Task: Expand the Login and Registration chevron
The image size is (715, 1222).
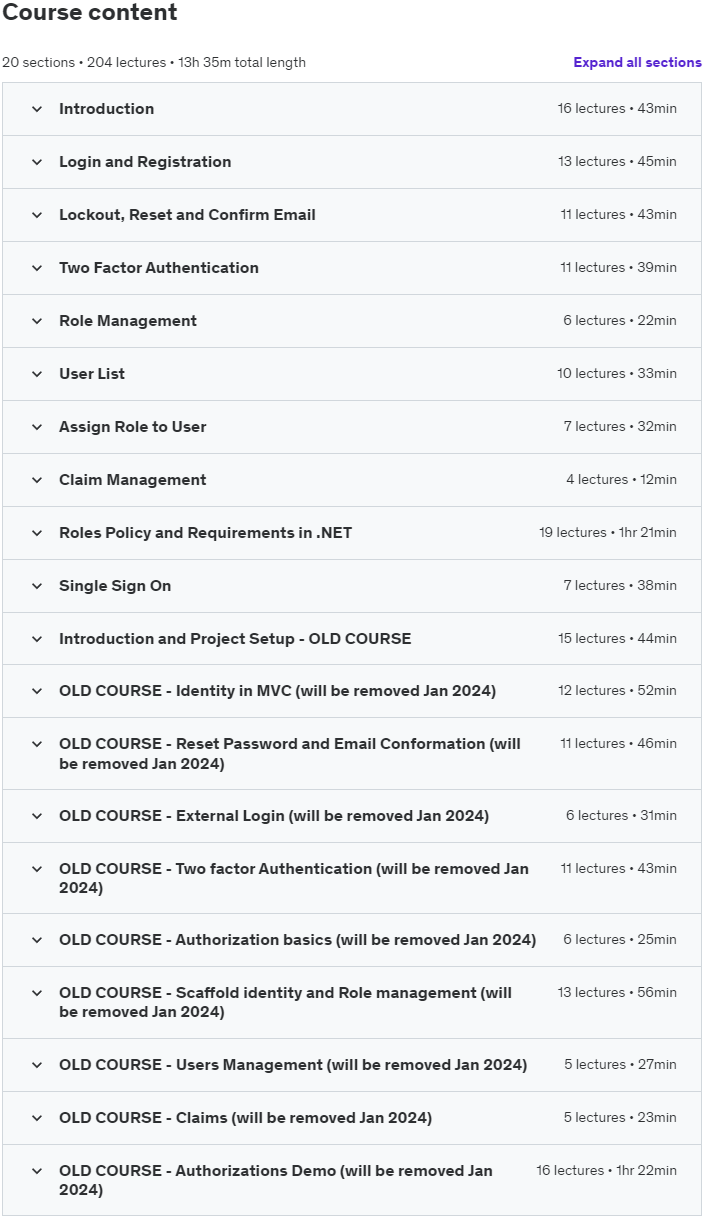Action: [37, 162]
